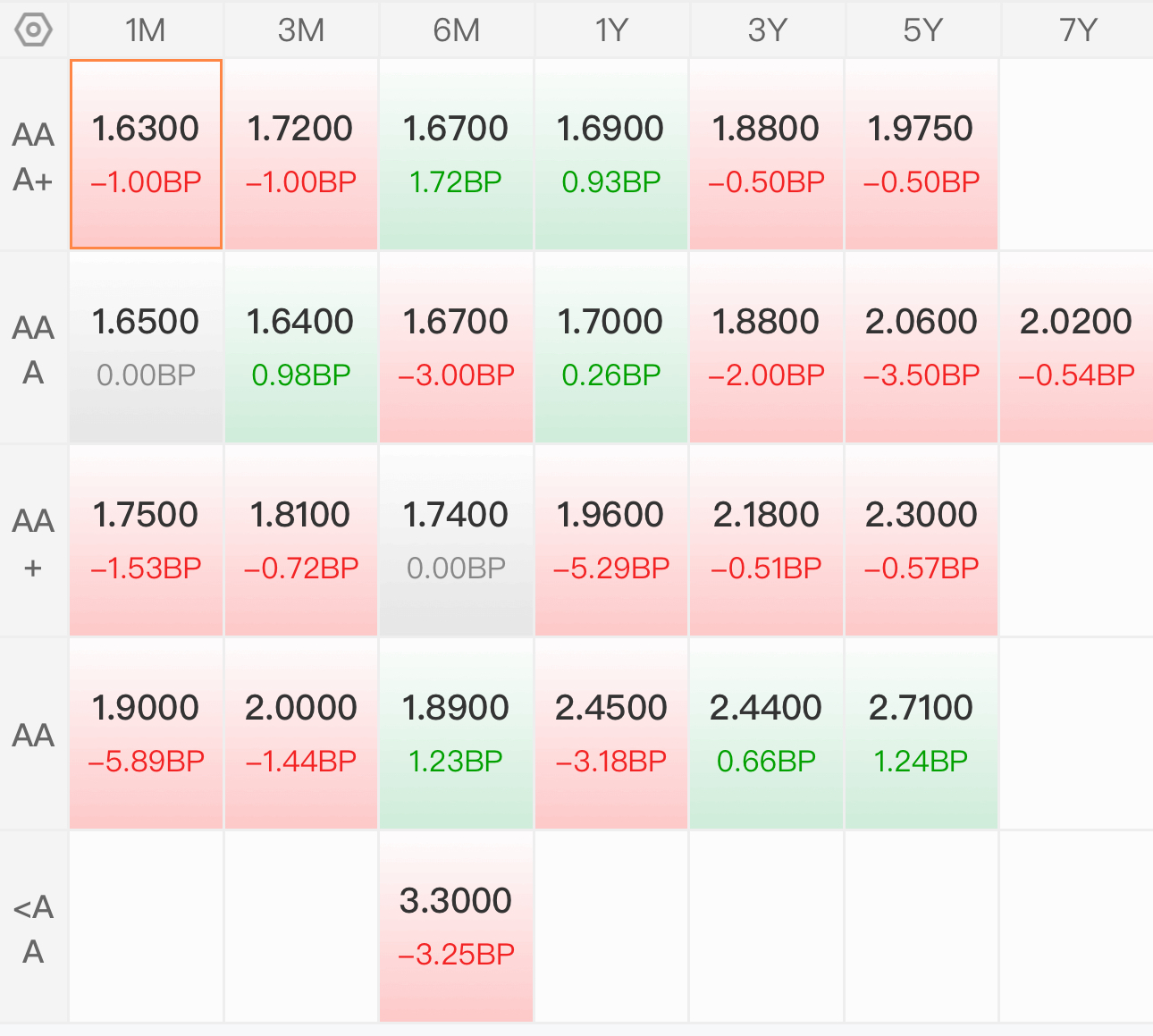
Task: Select AA+ 3Y cell 2.1800
Action: (767, 541)
